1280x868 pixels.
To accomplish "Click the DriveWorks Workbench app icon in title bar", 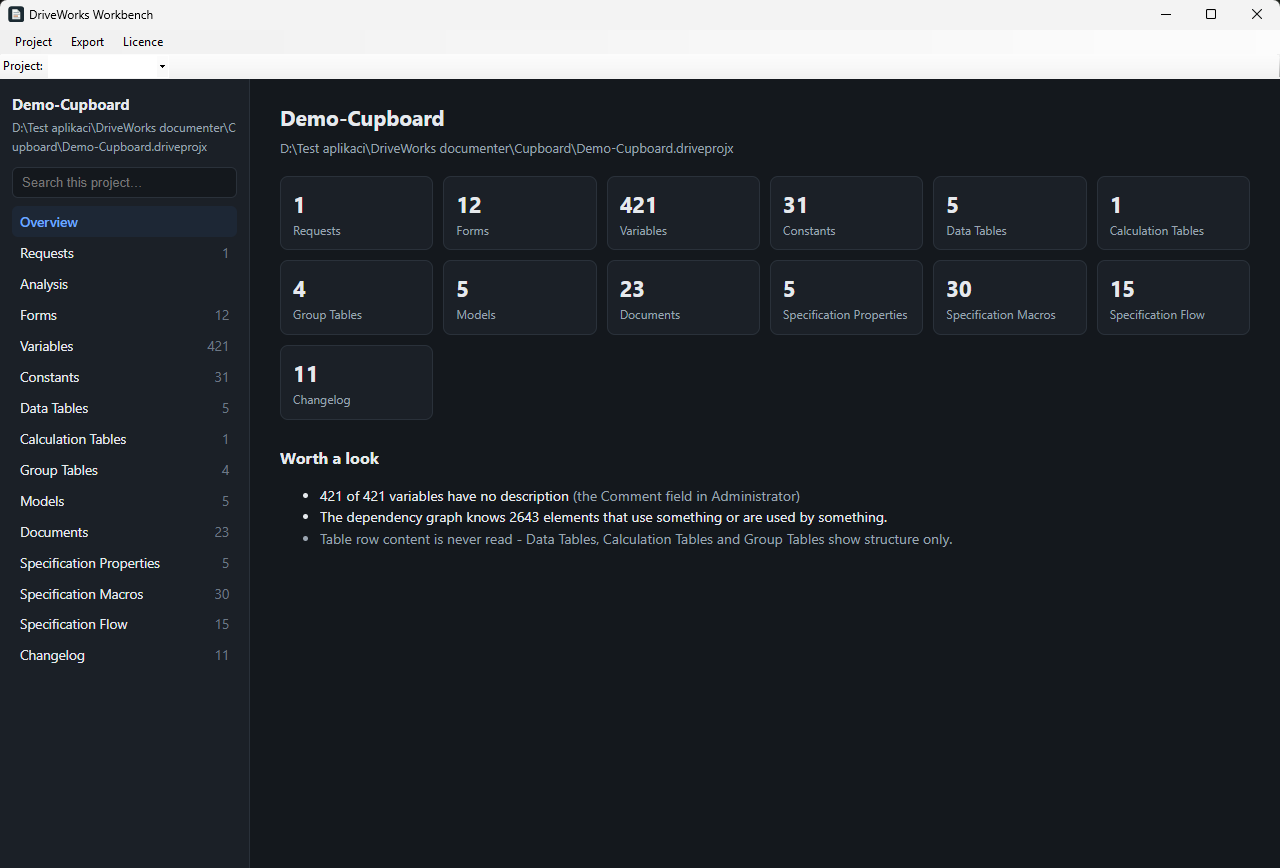I will tap(16, 15).
